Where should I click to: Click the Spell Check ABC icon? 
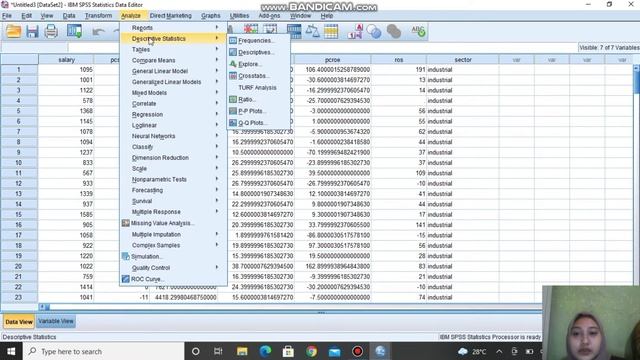click(418, 31)
